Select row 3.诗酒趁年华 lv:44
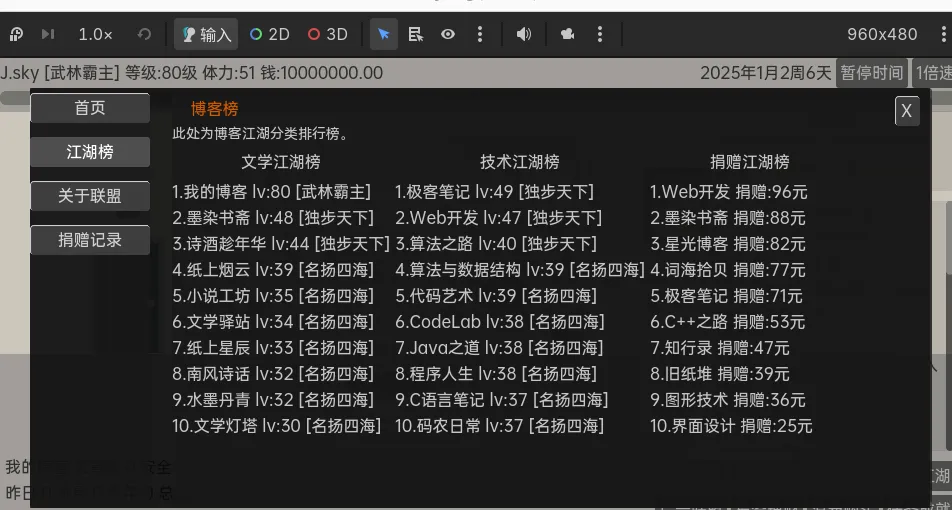 click(x=281, y=244)
